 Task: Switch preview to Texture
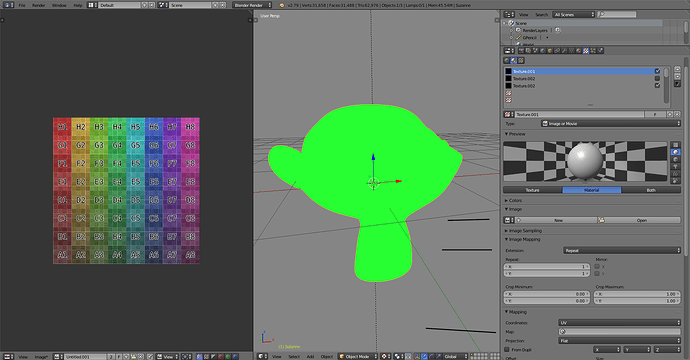click(532, 190)
